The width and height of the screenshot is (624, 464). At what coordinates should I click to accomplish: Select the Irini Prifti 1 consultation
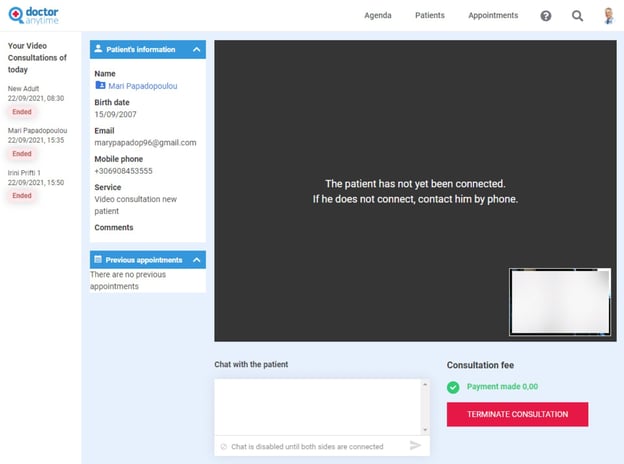(x=36, y=177)
